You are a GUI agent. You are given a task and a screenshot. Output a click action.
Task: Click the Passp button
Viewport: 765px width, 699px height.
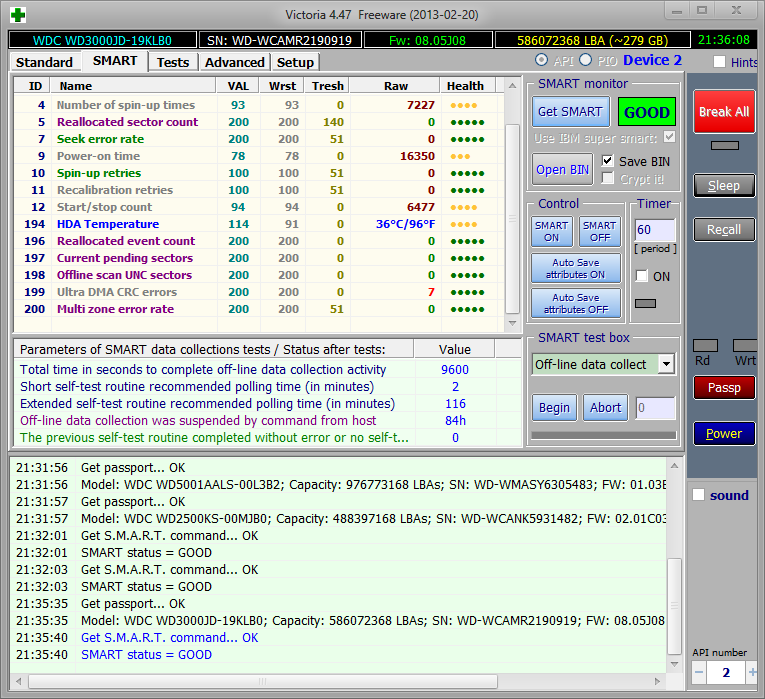coord(724,387)
